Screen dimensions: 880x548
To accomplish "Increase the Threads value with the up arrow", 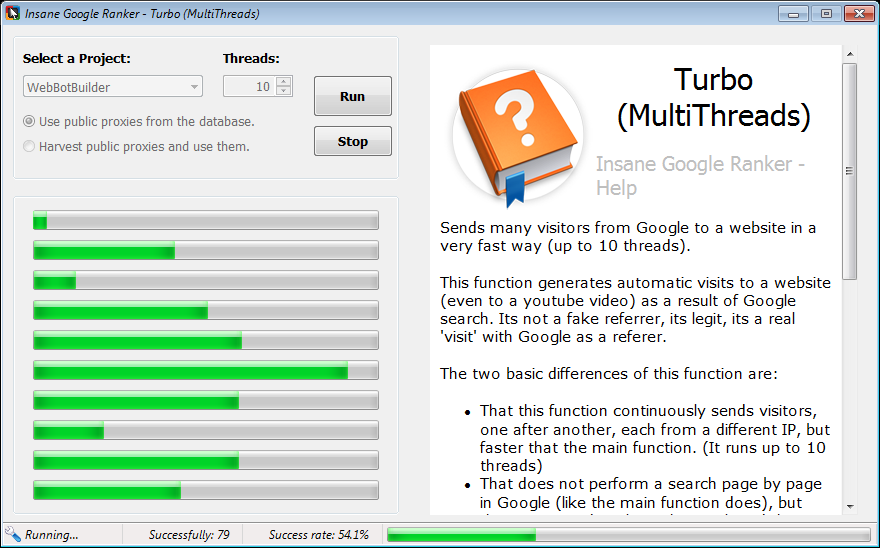I will point(284,81).
